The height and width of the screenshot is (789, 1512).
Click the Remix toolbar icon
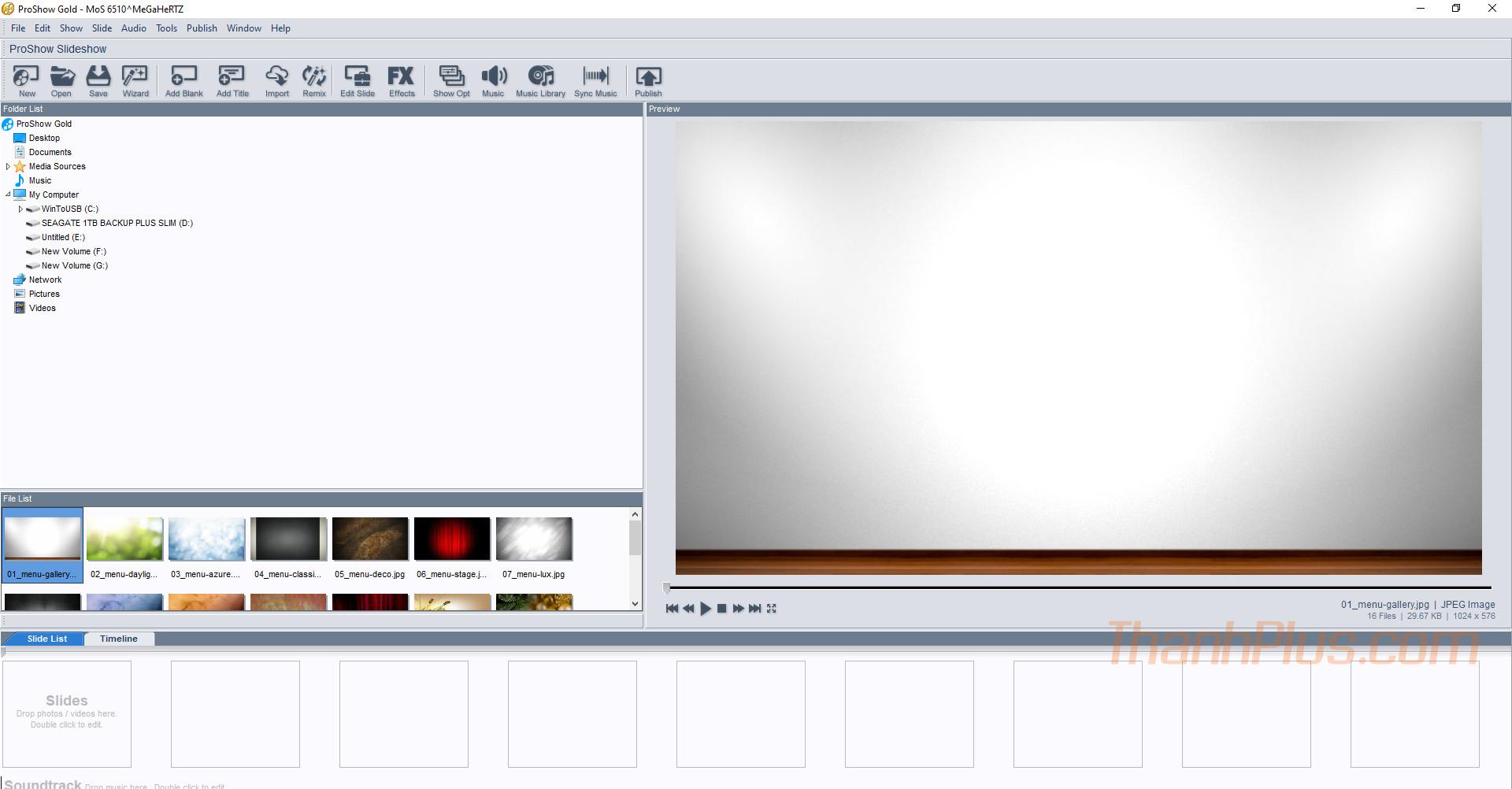point(313,81)
